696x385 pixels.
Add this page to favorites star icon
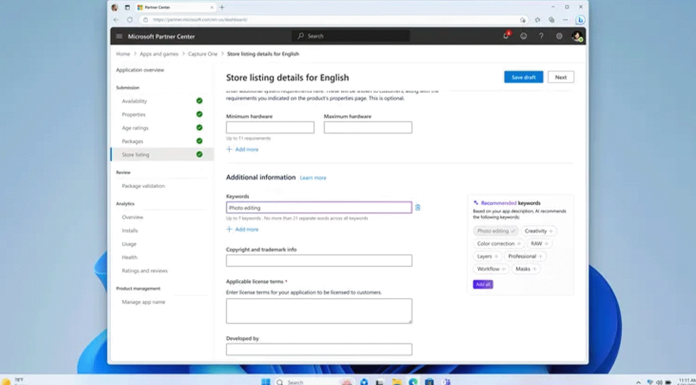coord(523,20)
